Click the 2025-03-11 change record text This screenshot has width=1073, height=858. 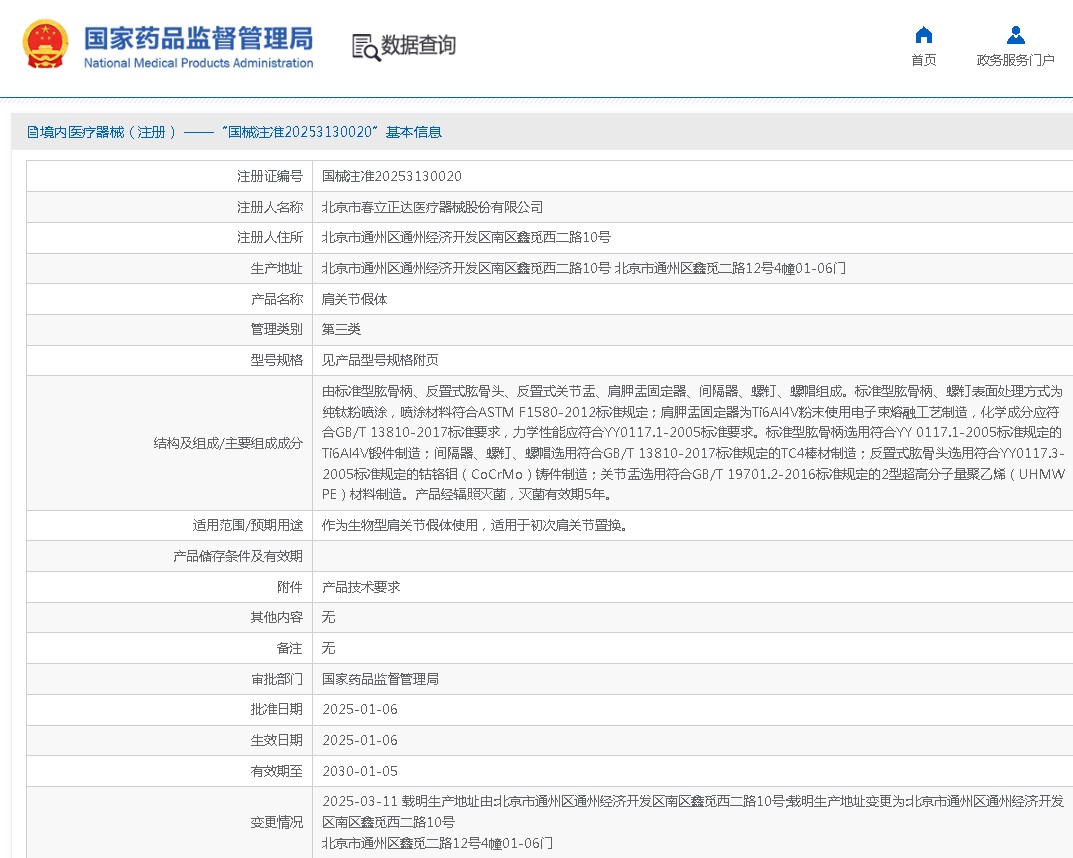pyautogui.click(x=693, y=822)
